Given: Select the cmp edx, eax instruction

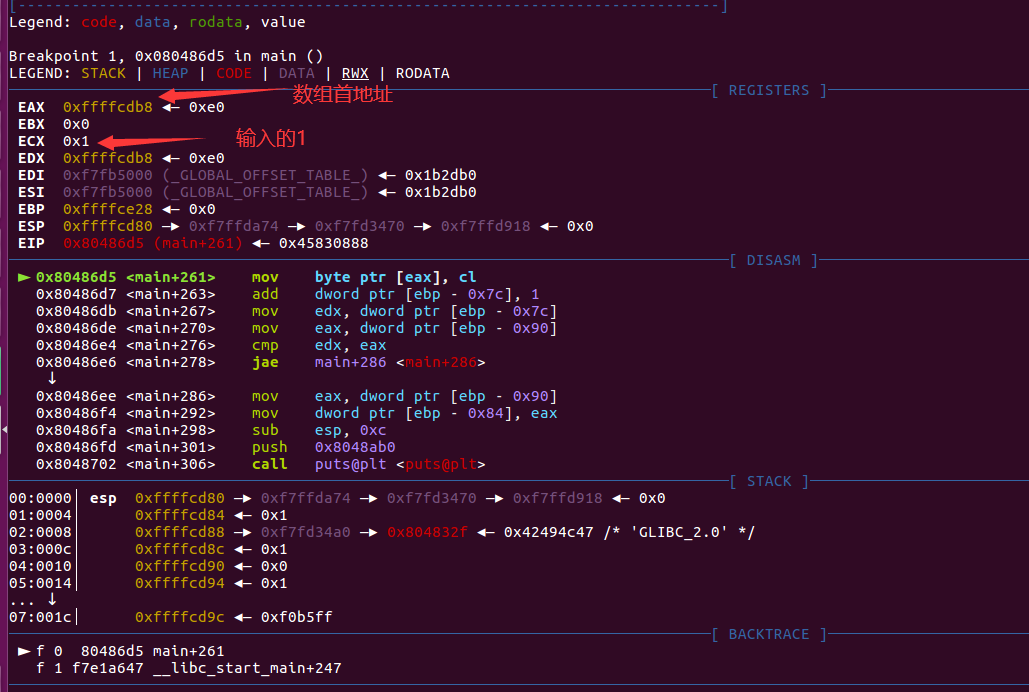Looking at the screenshot, I should [x=319, y=346].
